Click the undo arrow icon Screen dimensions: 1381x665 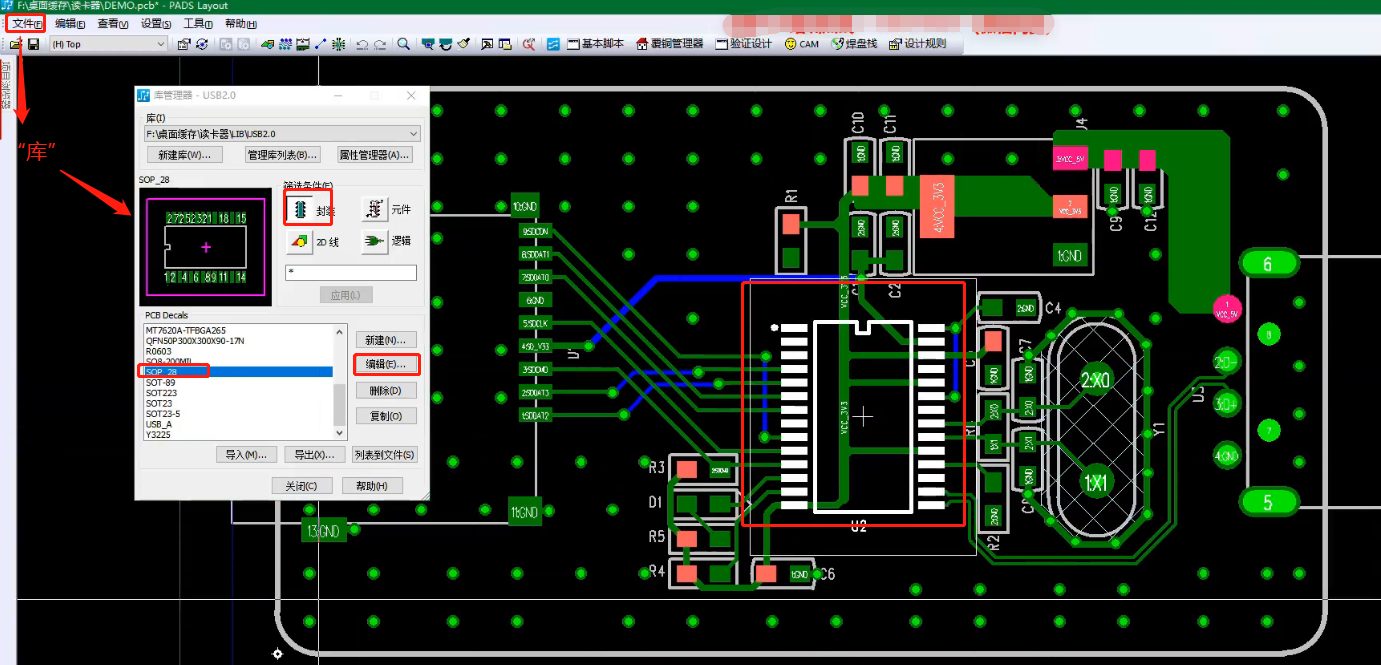(x=362, y=44)
